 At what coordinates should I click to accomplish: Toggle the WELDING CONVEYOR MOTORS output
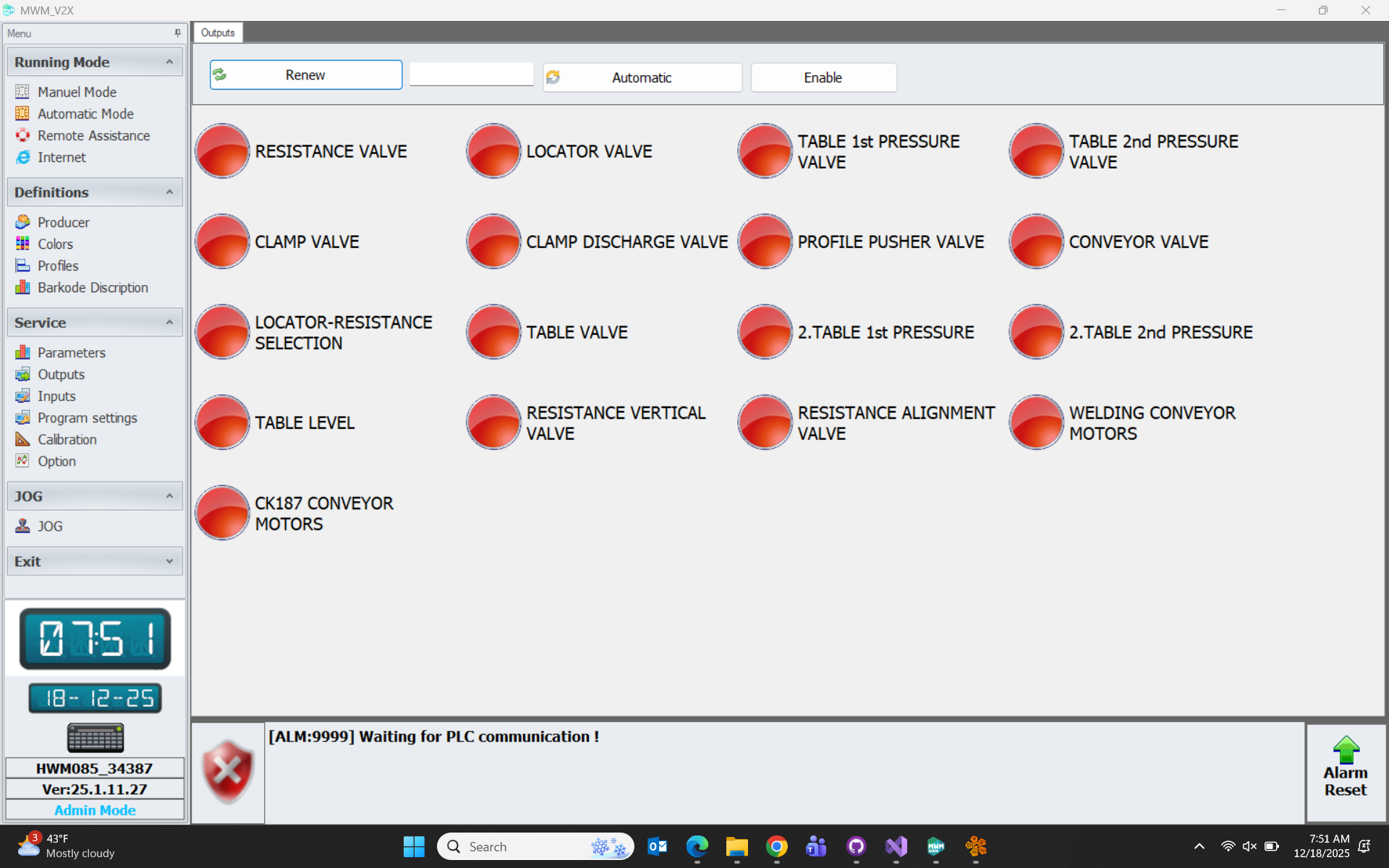click(x=1036, y=422)
